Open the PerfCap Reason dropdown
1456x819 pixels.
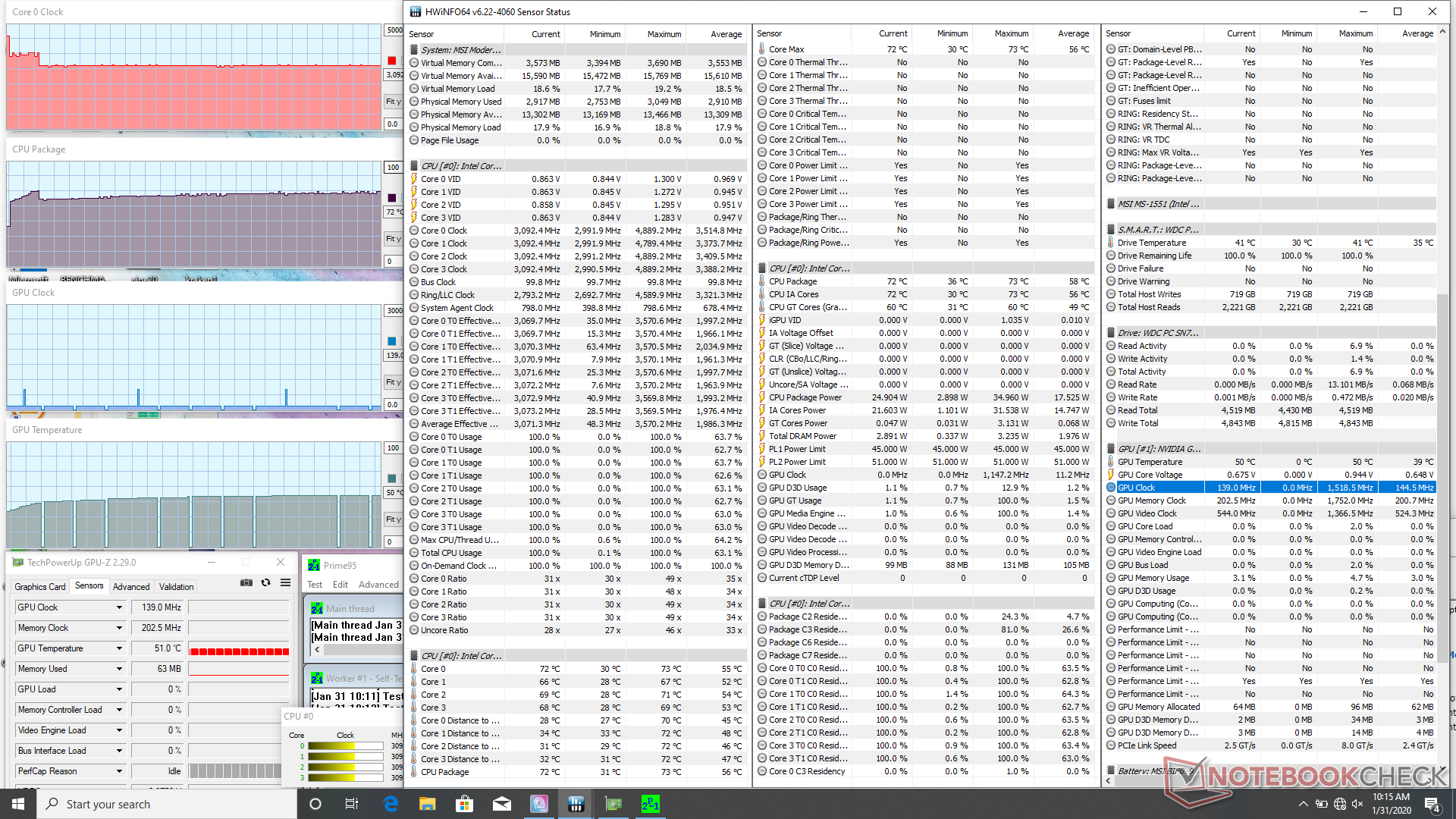tap(119, 771)
